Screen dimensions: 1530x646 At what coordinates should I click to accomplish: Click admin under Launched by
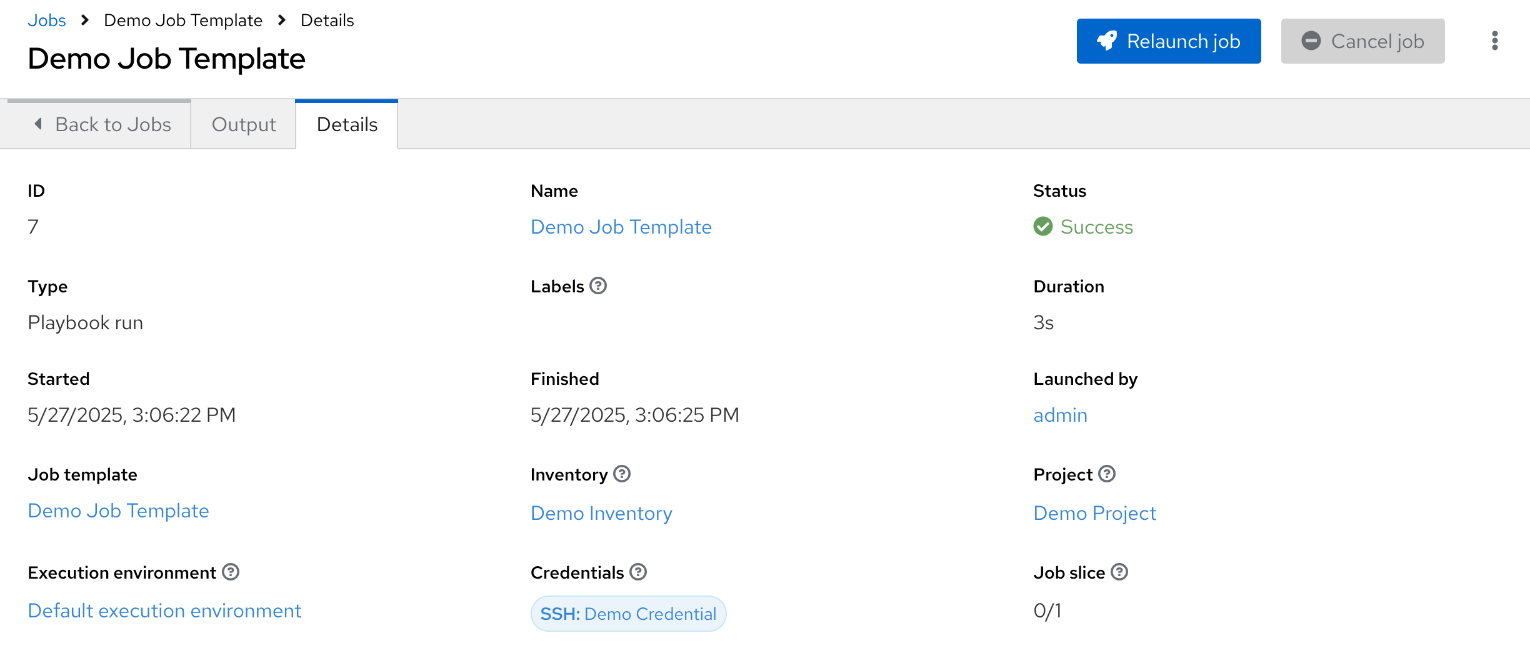(x=1060, y=414)
